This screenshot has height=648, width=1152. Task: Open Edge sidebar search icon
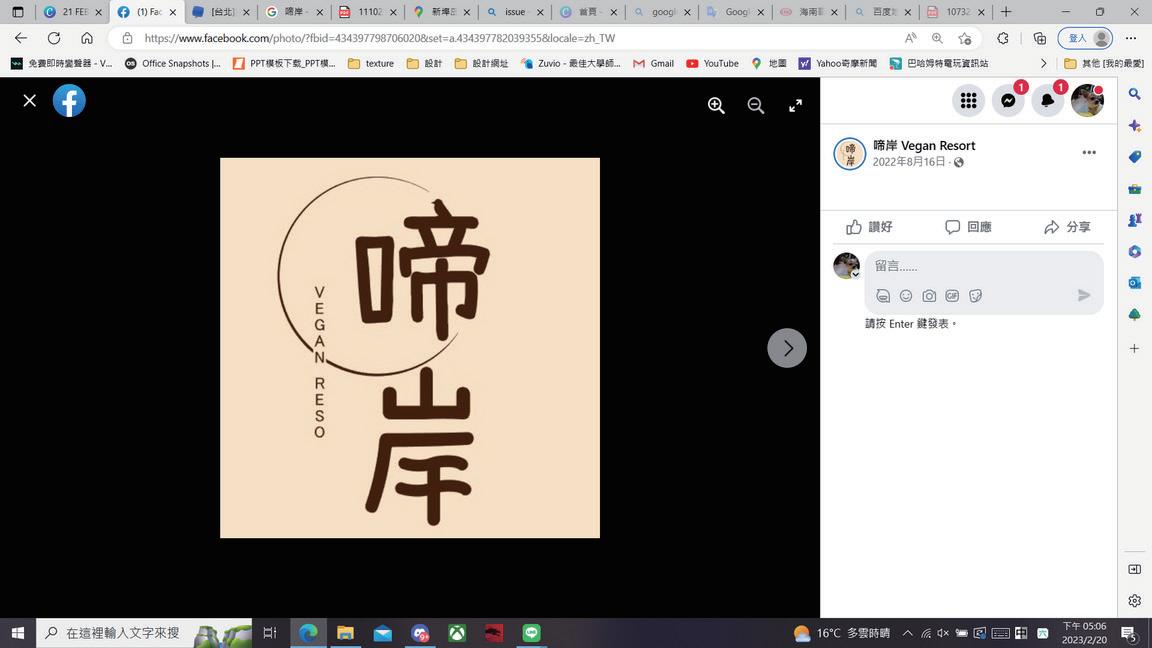pyautogui.click(x=1134, y=94)
